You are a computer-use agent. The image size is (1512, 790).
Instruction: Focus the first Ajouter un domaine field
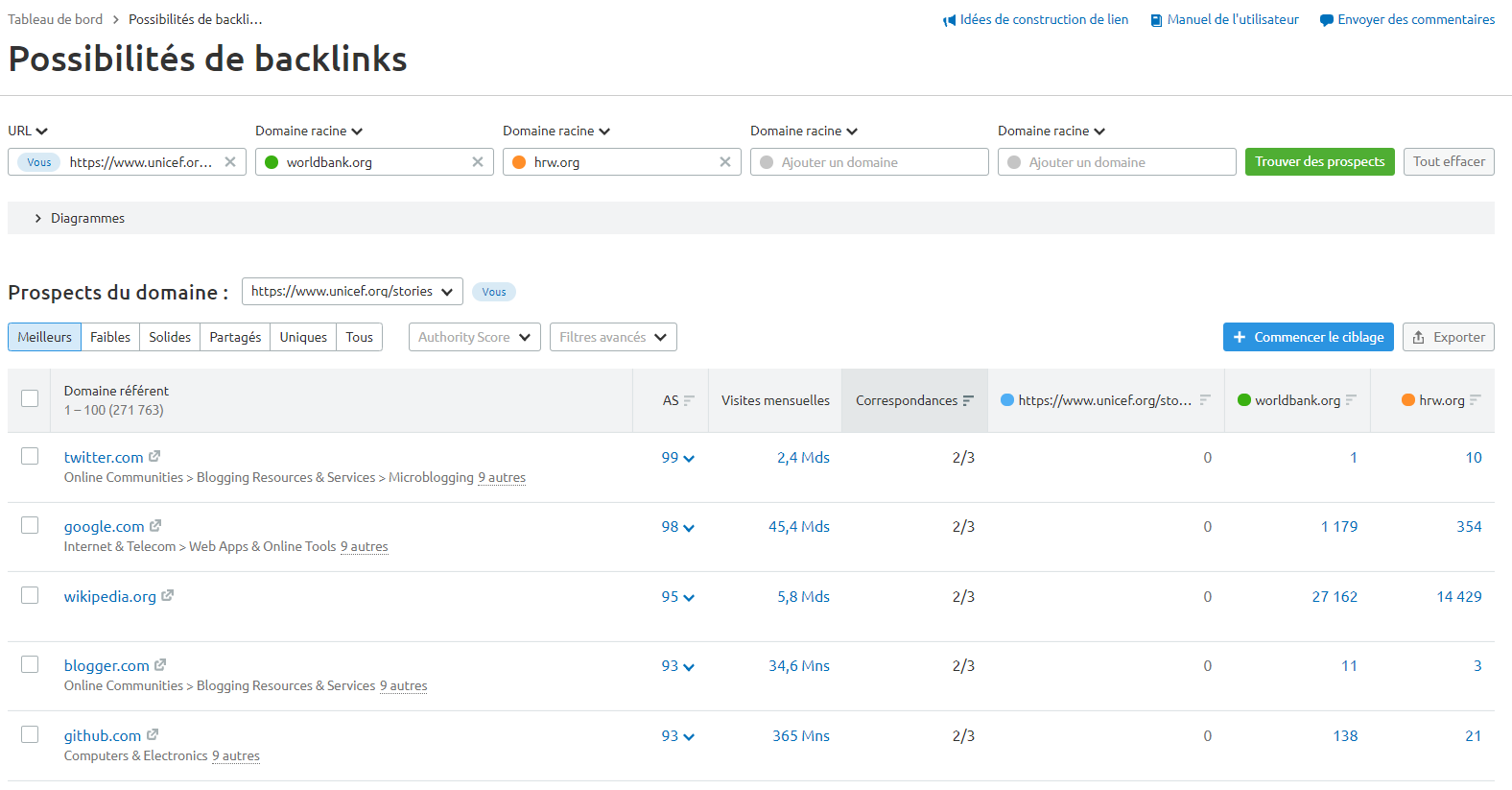pyautogui.click(x=869, y=162)
